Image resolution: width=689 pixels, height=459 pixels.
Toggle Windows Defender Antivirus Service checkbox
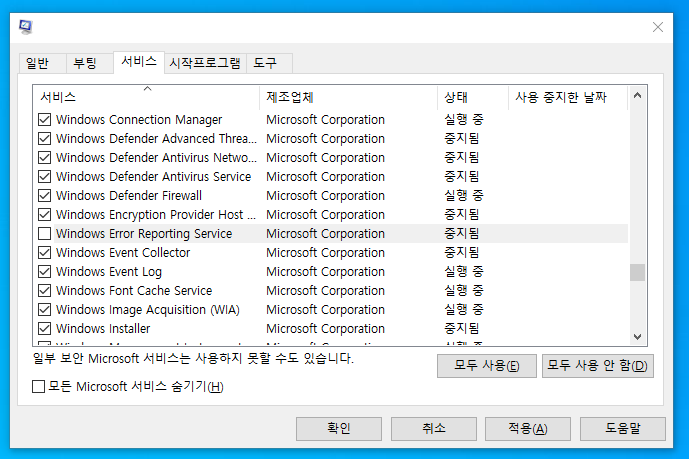click(x=44, y=177)
